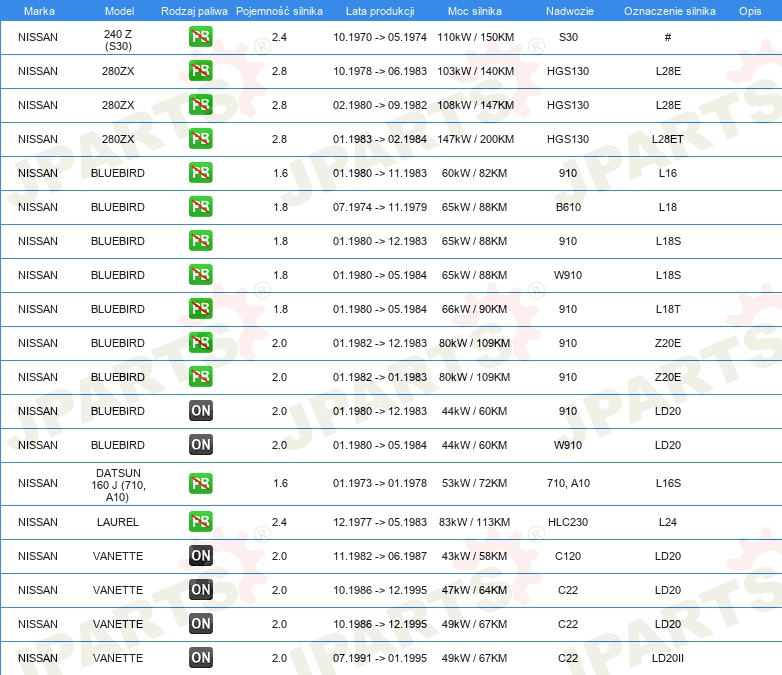Select the '147kW / 200KM' power cell
The width and height of the screenshot is (782, 675).
coord(475,139)
